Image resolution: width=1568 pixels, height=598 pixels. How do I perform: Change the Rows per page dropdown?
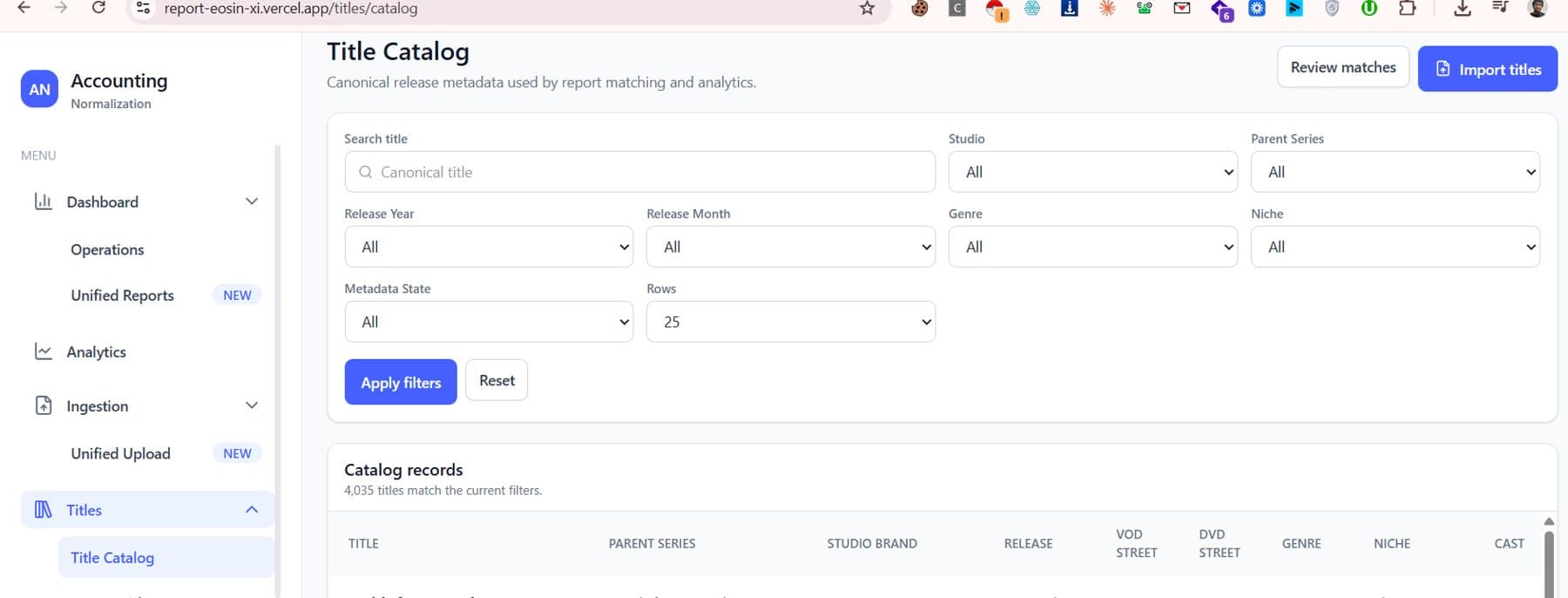pos(790,322)
